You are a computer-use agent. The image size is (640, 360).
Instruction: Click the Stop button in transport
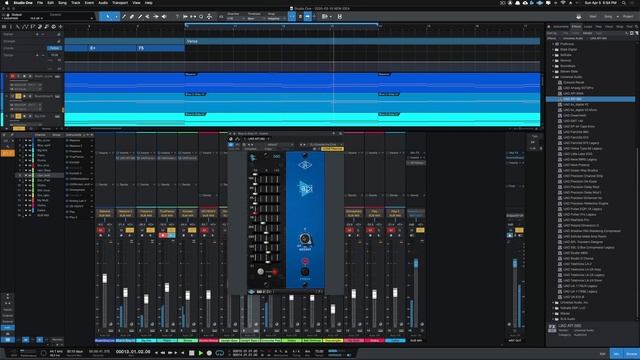coord(191,353)
